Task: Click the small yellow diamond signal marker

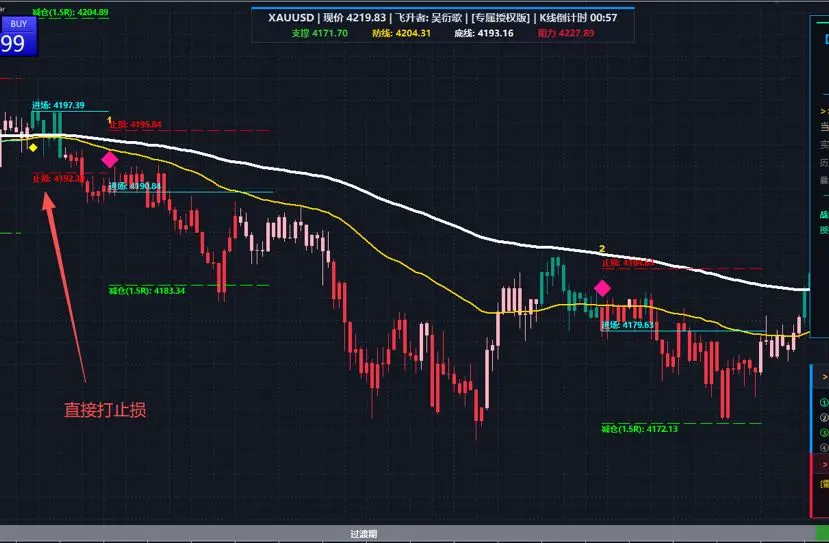Action: (33, 148)
